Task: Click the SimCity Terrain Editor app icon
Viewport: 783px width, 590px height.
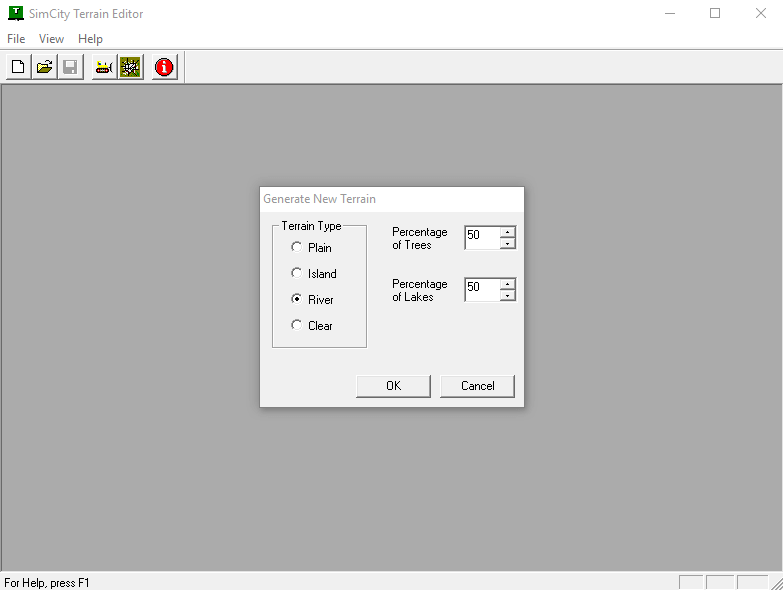Action: click(15, 13)
